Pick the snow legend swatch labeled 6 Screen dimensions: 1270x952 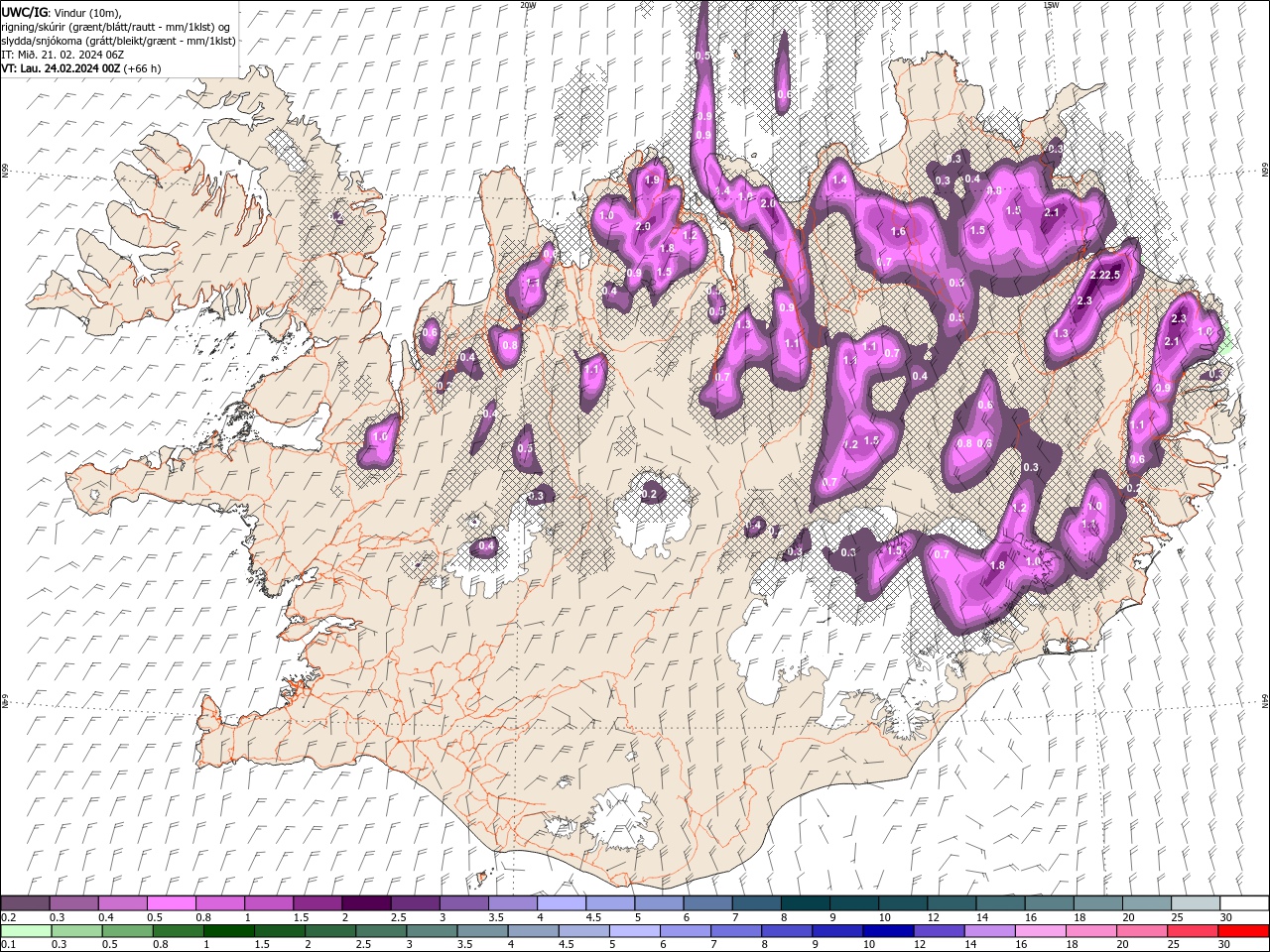point(706,903)
